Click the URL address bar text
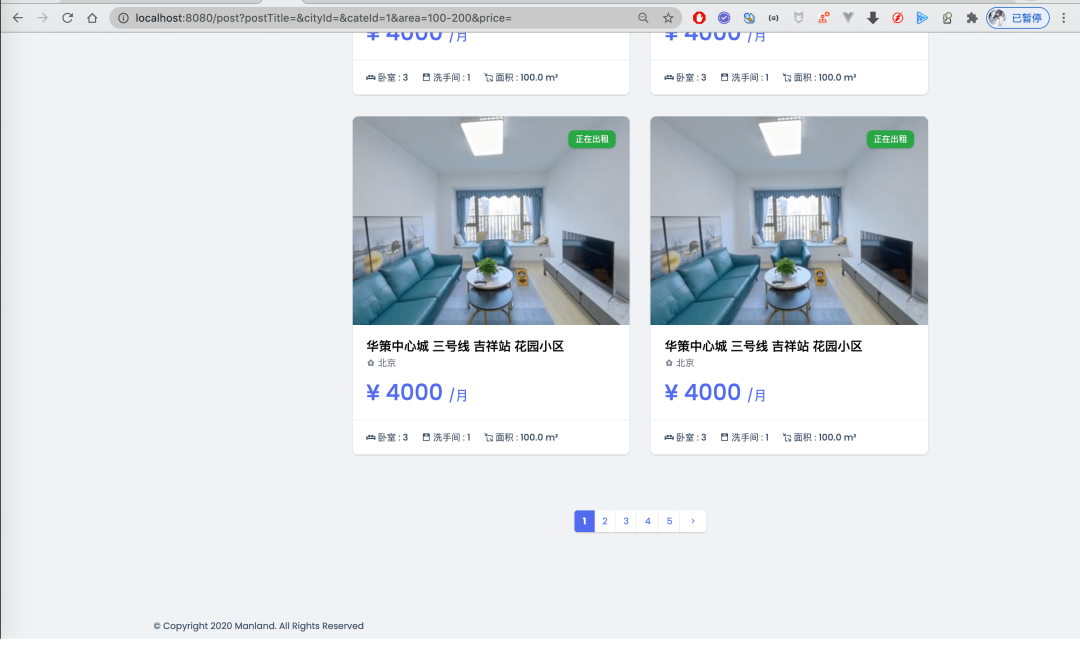 point(323,18)
